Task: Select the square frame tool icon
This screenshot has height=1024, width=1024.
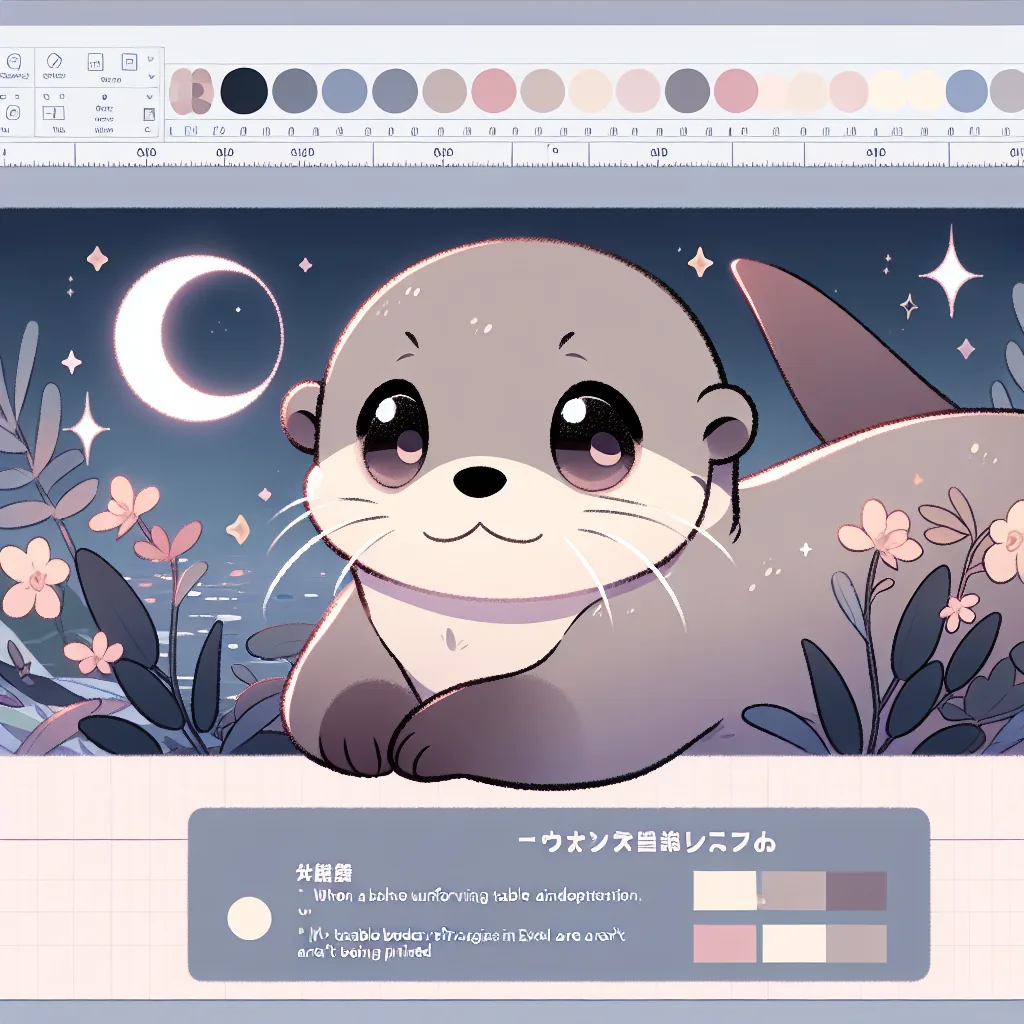Action: 129,62
